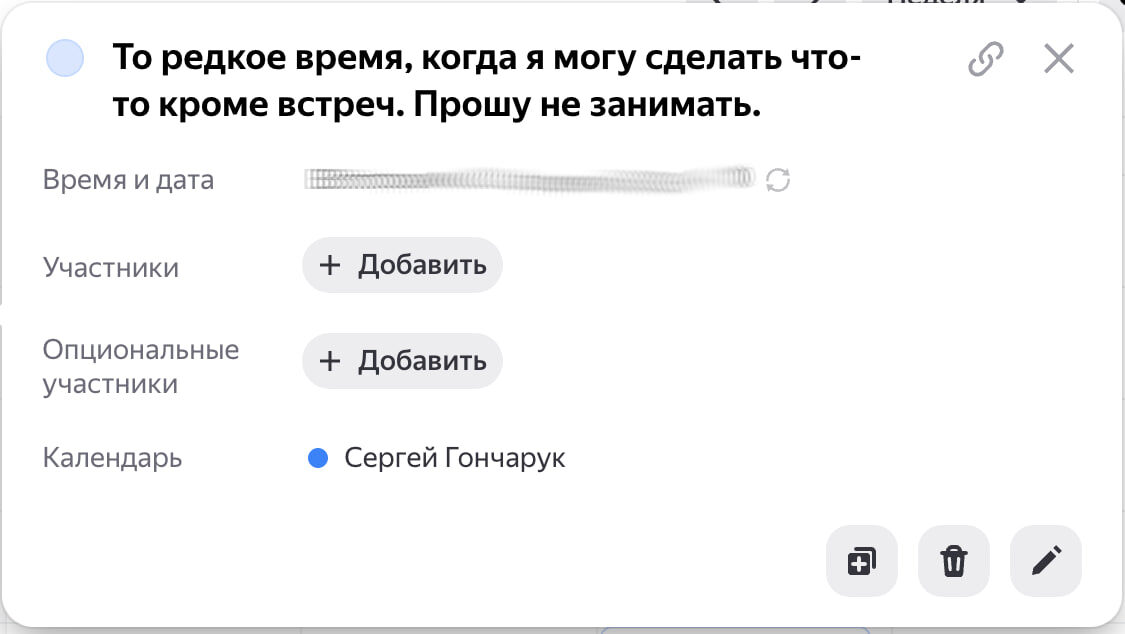
Task: Click the plus sign in the optional participants button
Action: [329, 361]
